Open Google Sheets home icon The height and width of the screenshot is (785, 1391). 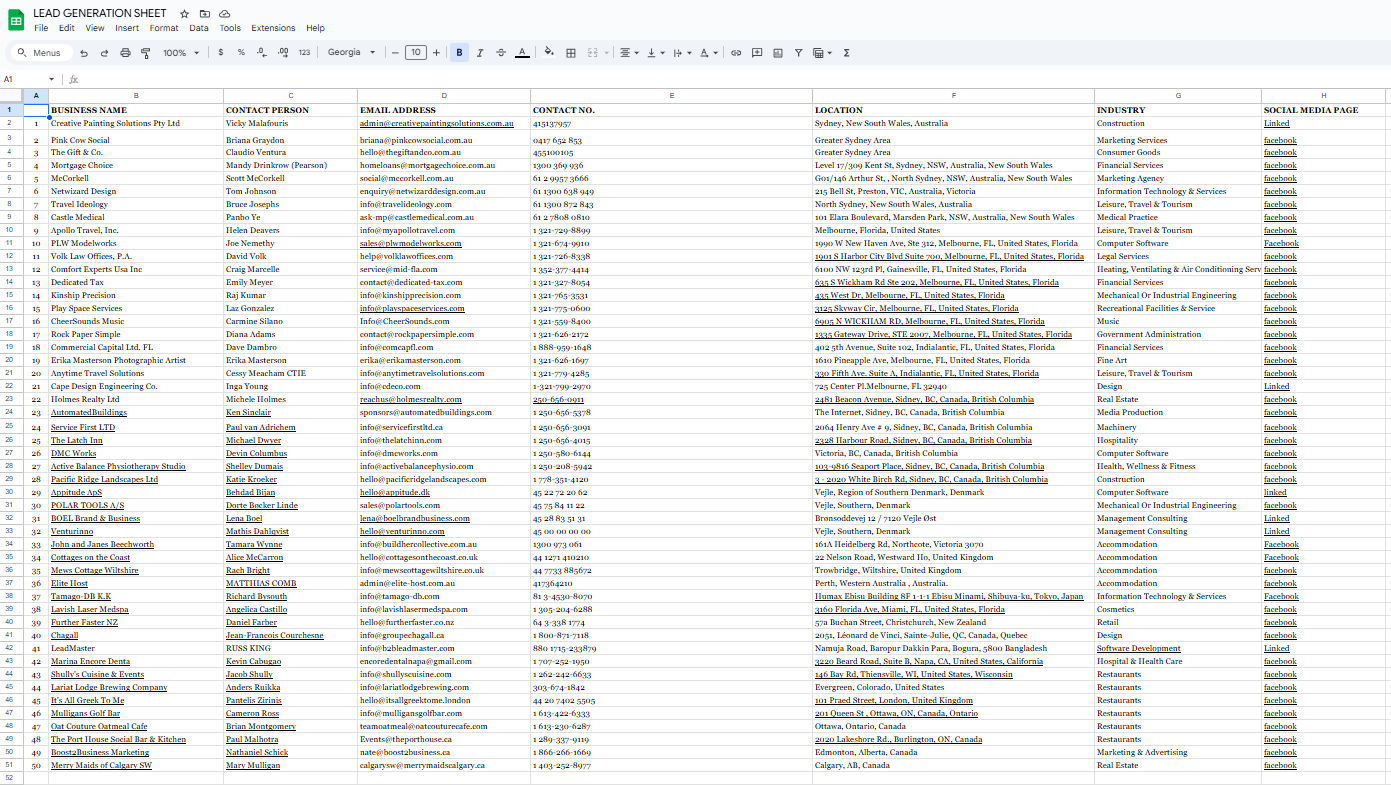16,19
